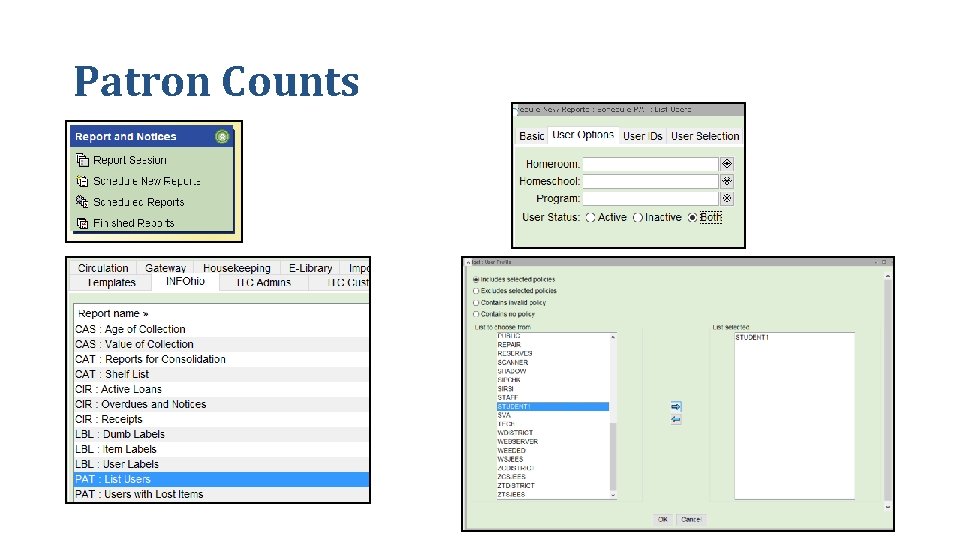Select REPAIR in list to choose from
This screenshot has height=540, width=960.
tap(509, 345)
